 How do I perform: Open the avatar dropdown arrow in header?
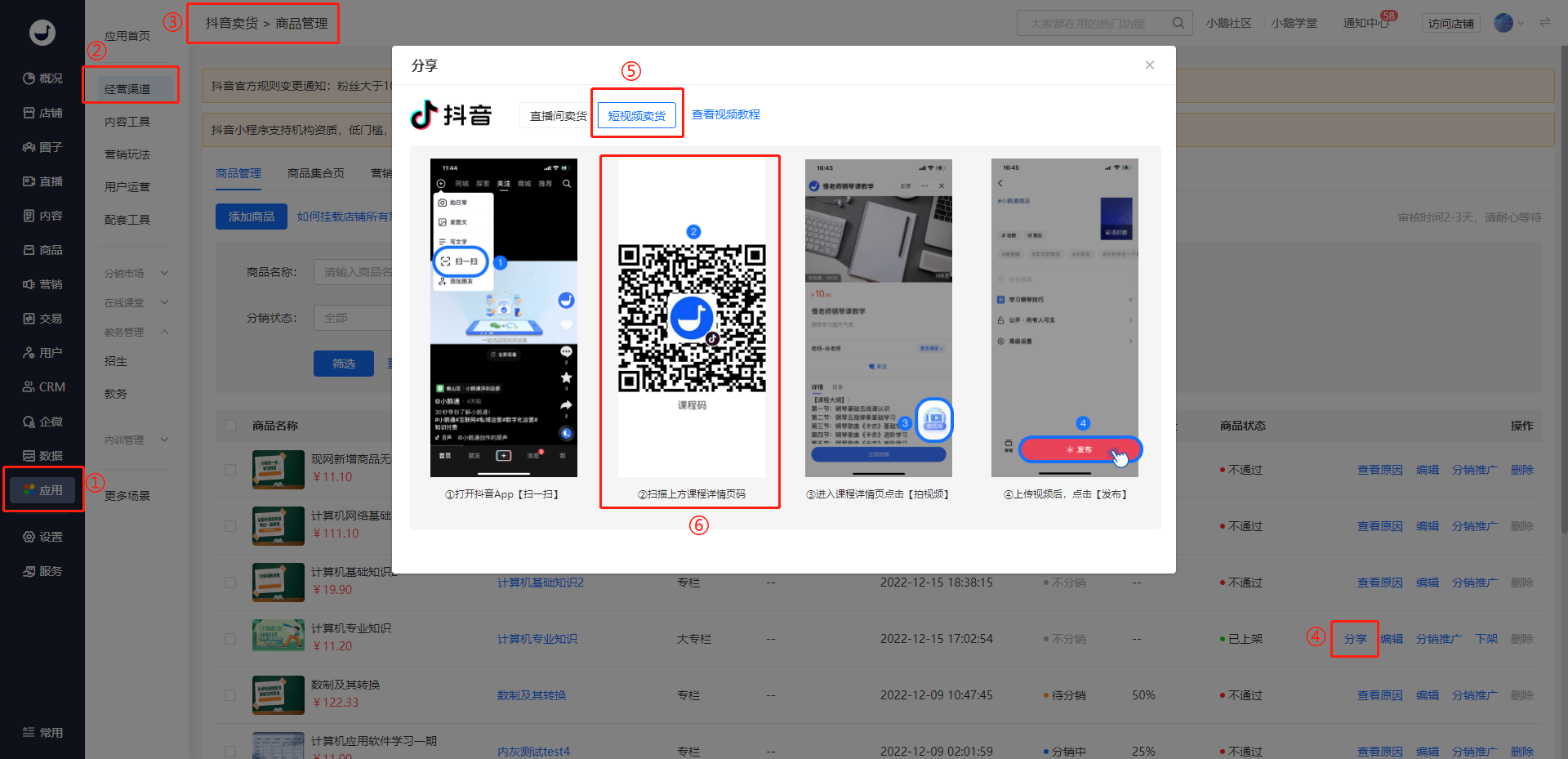[1521, 24]
